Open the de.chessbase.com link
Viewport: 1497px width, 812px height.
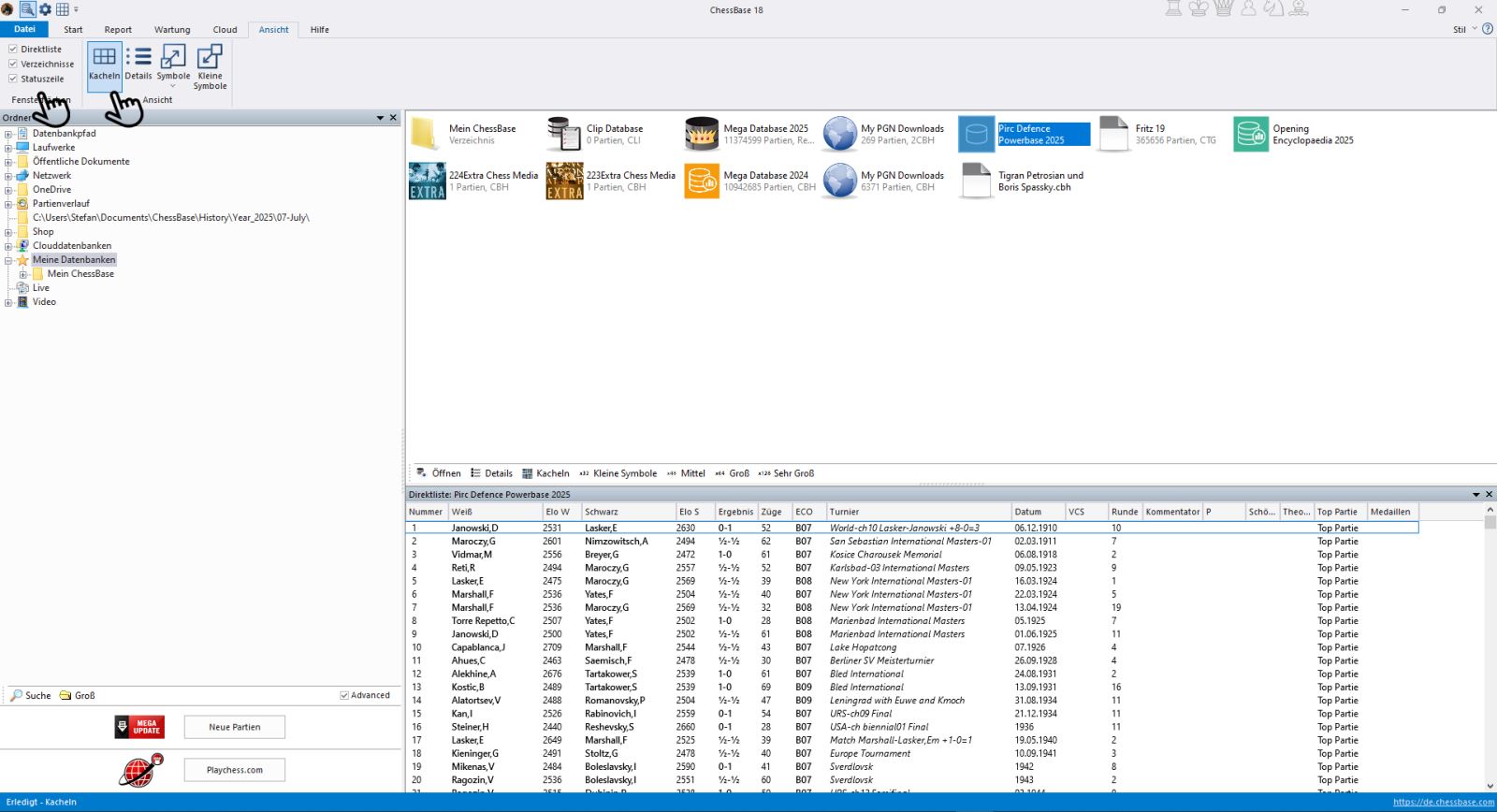(x=1443, y=802)
